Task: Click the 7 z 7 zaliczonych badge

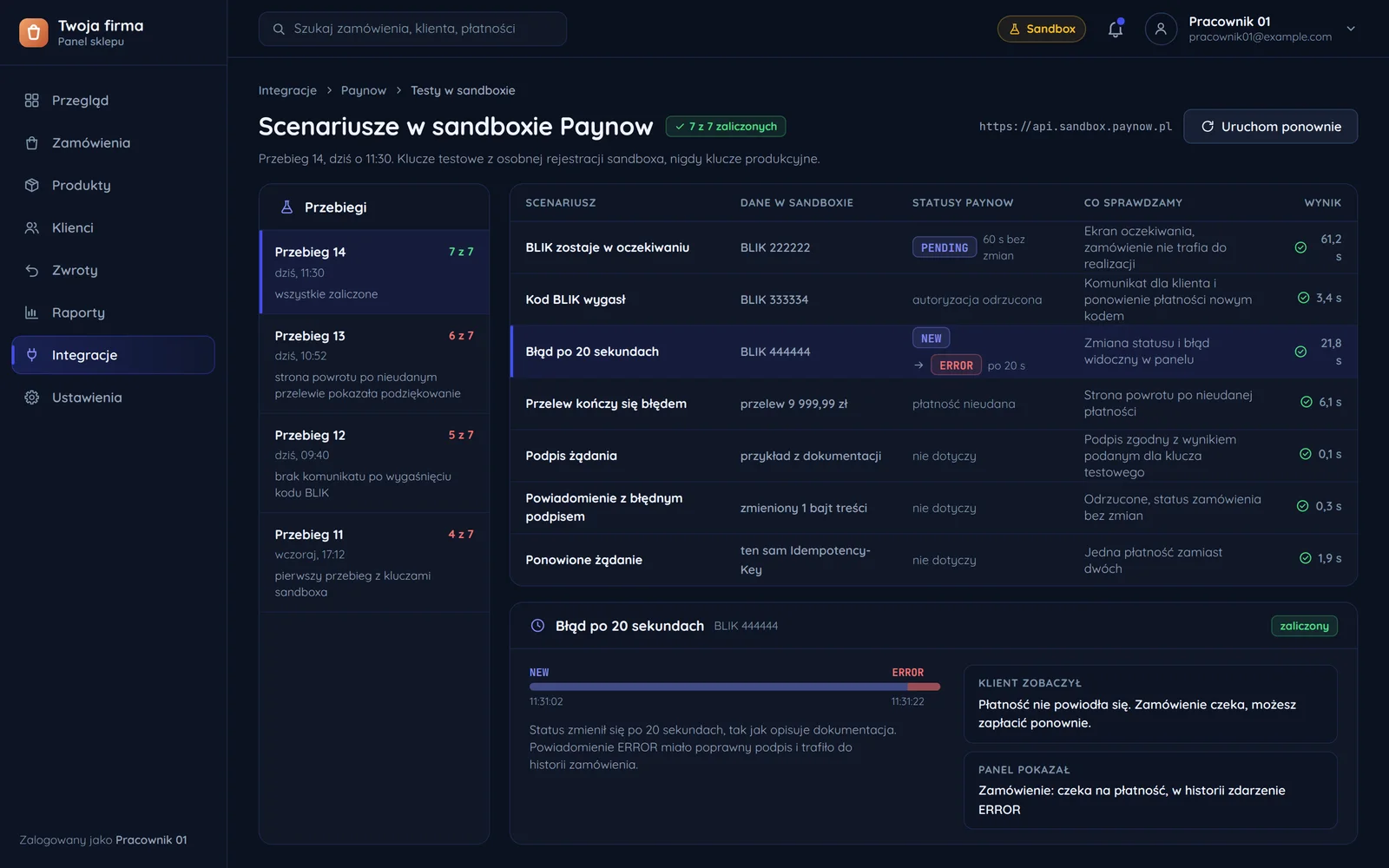Action: [726, 127]
